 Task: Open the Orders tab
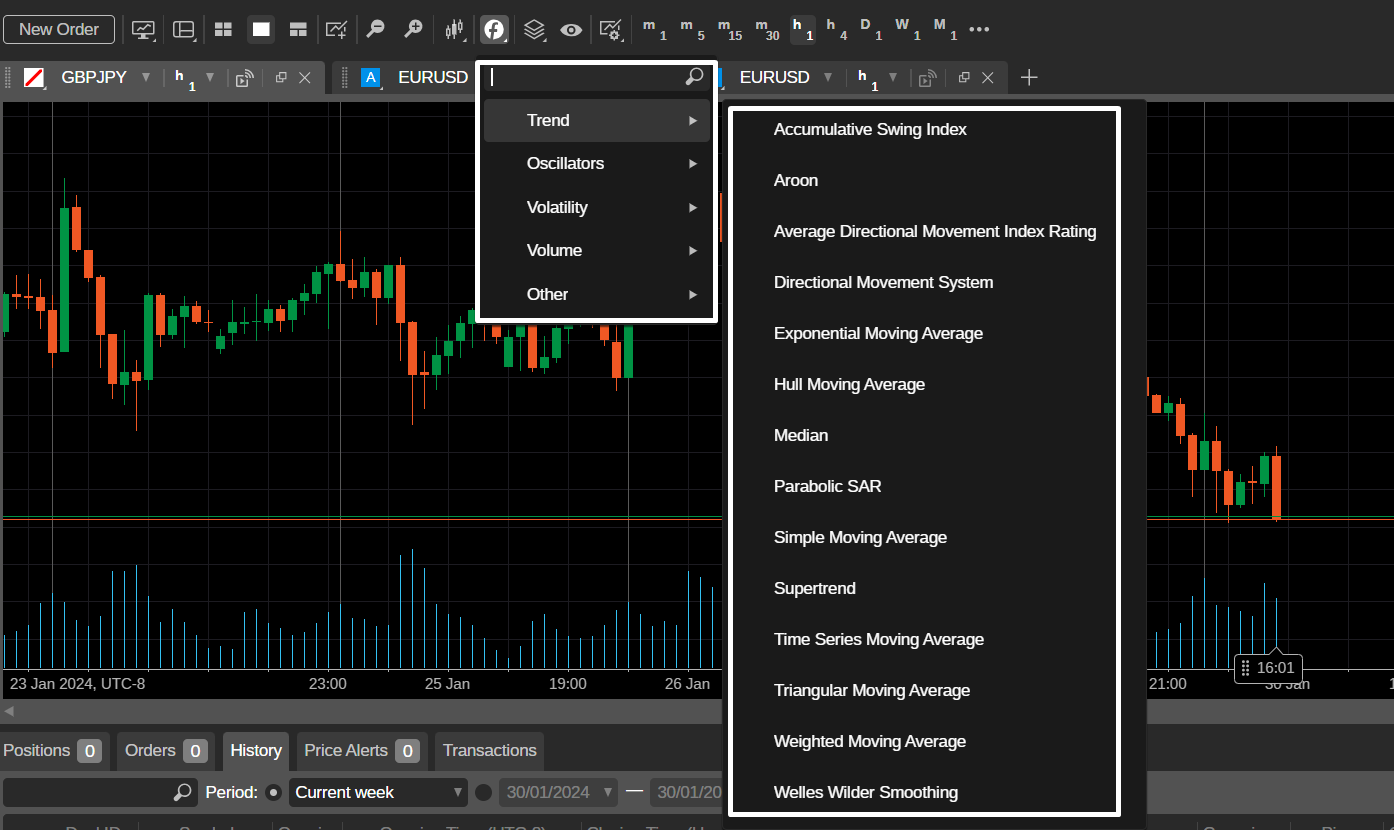pyautogui.click(x=166, y=750)
